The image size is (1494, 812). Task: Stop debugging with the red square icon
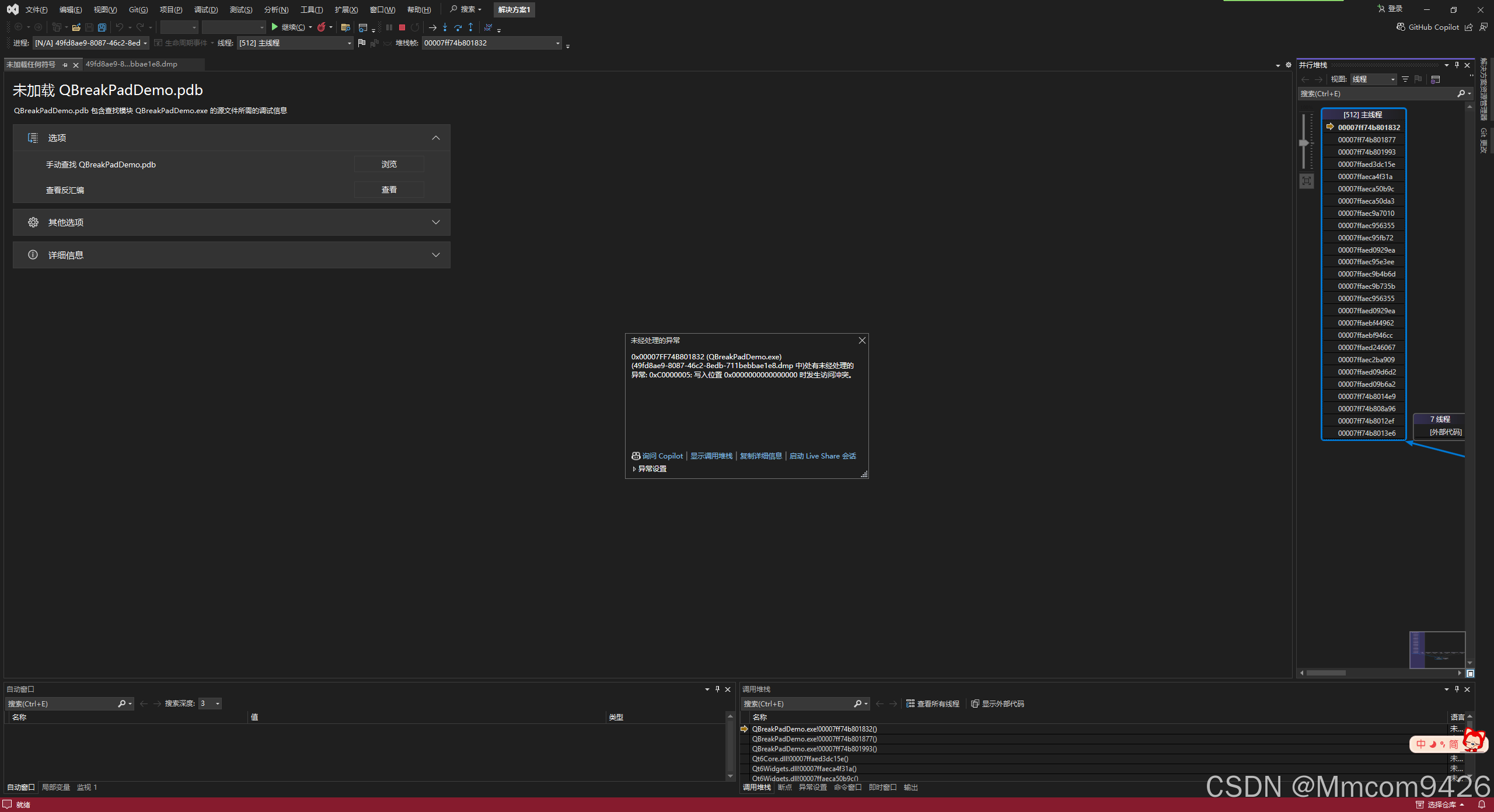[x=402, y=27]
